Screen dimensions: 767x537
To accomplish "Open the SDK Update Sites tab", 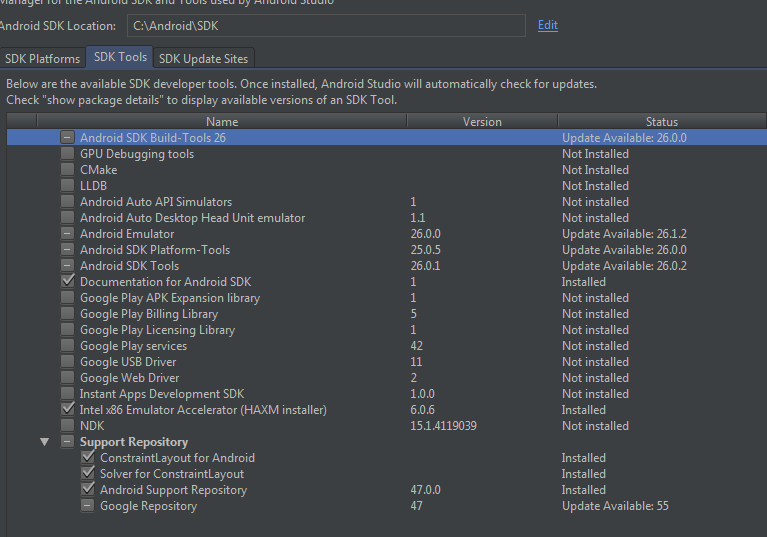I will 203,59.
